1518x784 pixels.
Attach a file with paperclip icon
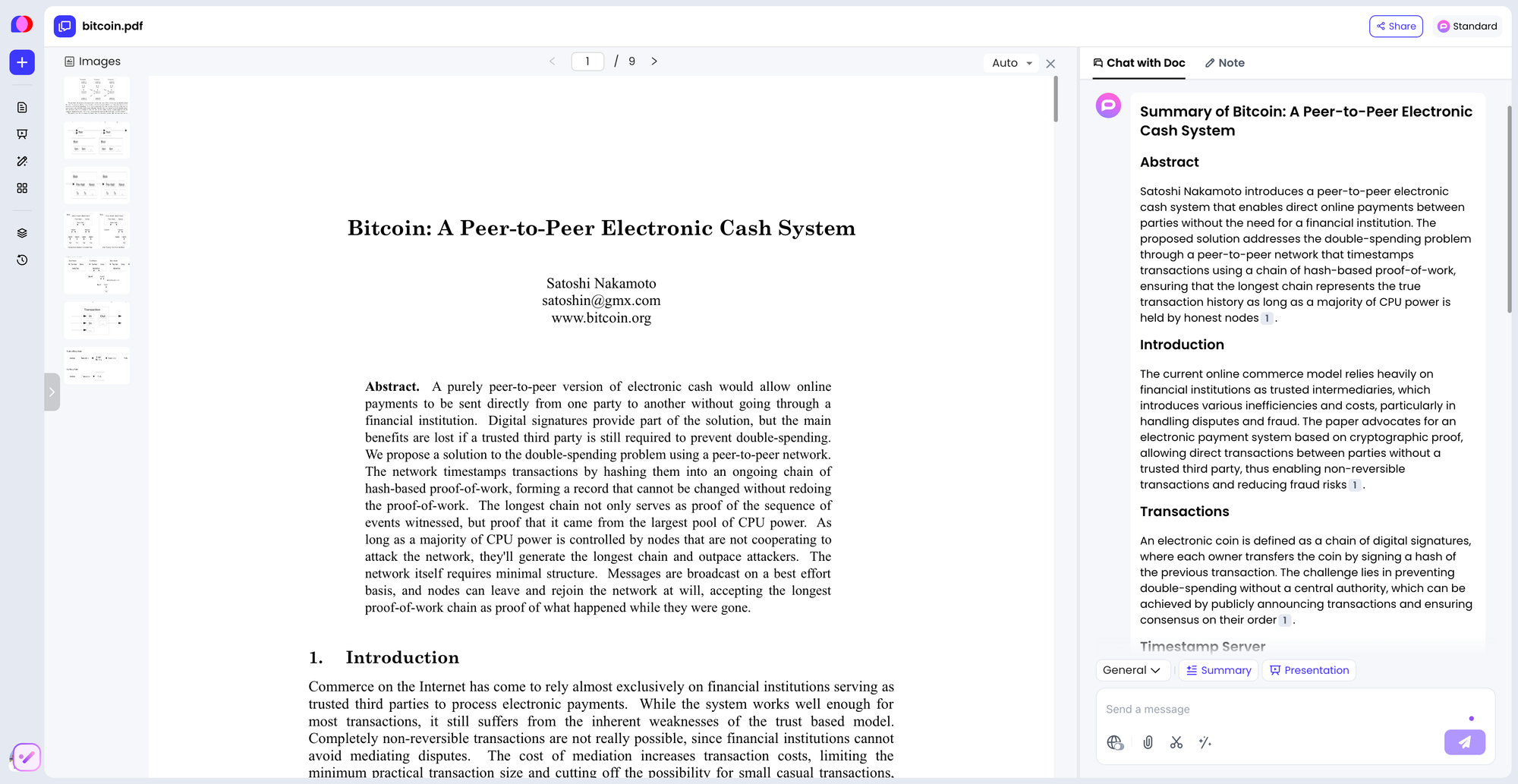[1148, 743]
